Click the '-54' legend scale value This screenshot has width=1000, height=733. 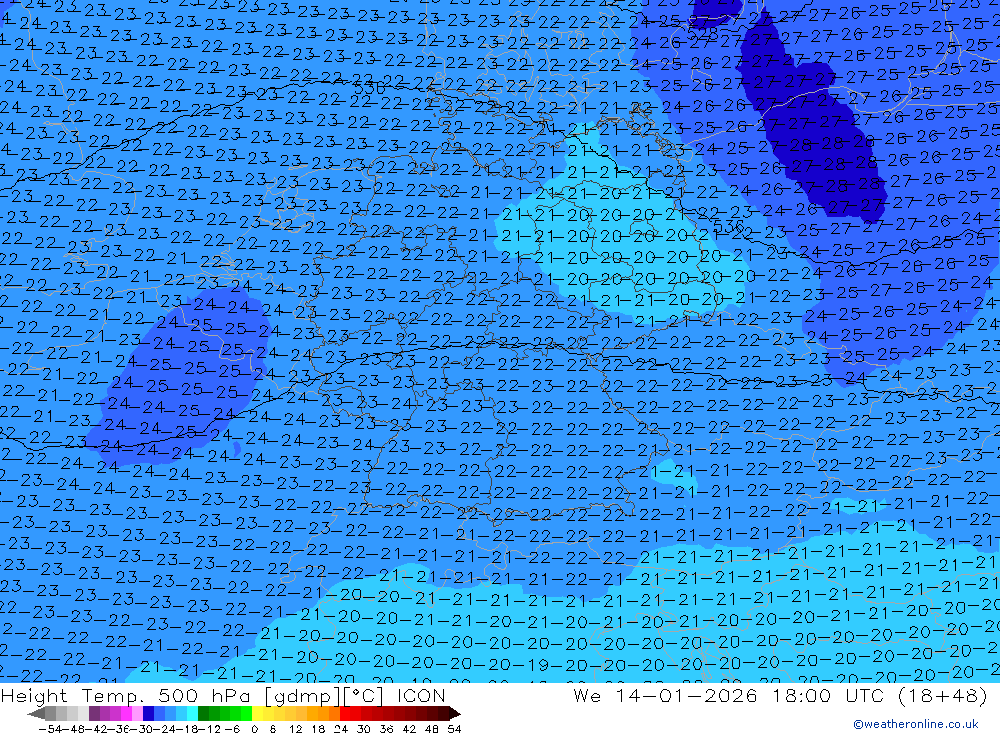point(50,729)
